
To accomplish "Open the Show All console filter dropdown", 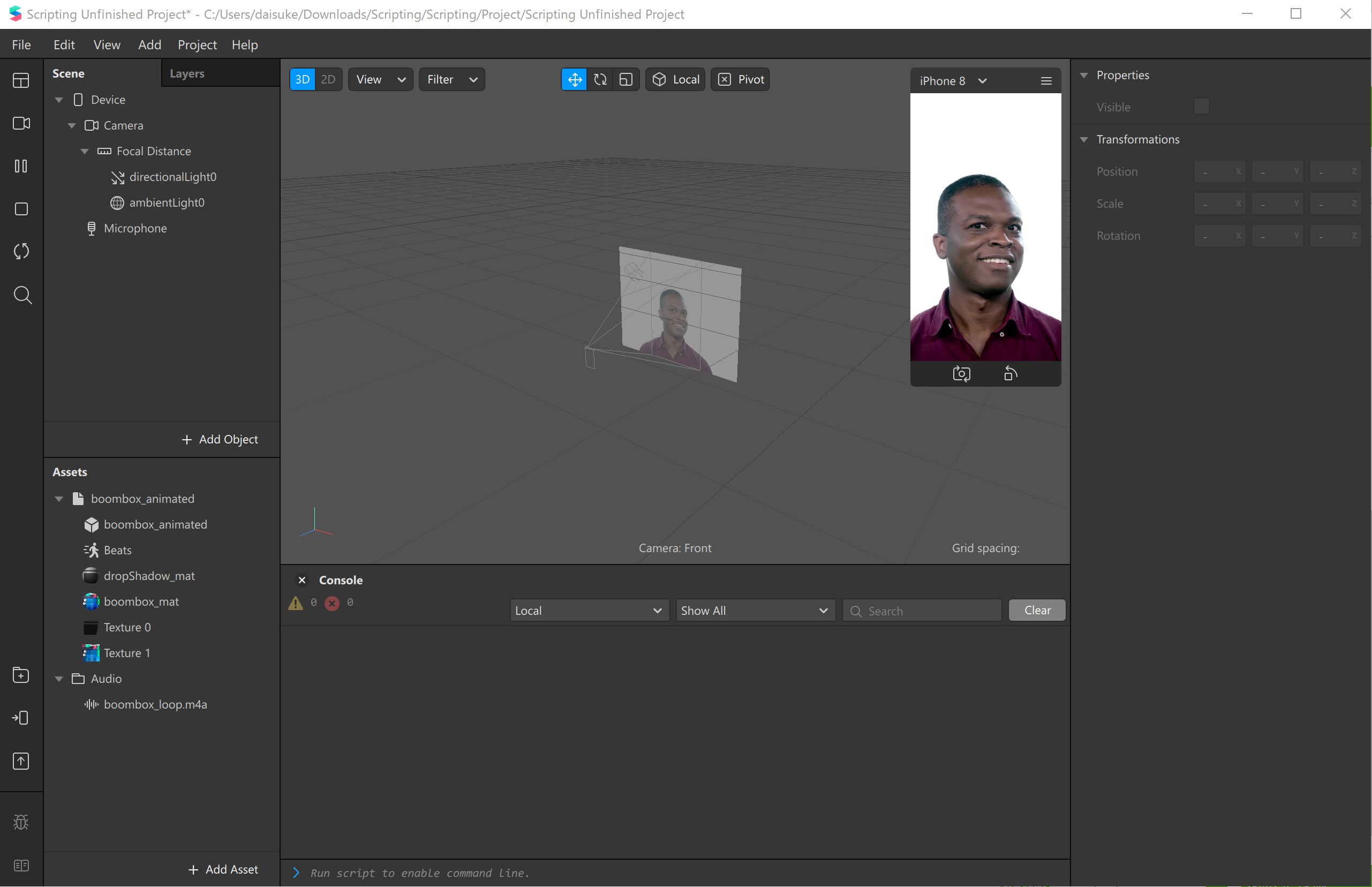I will pos(754,611).
